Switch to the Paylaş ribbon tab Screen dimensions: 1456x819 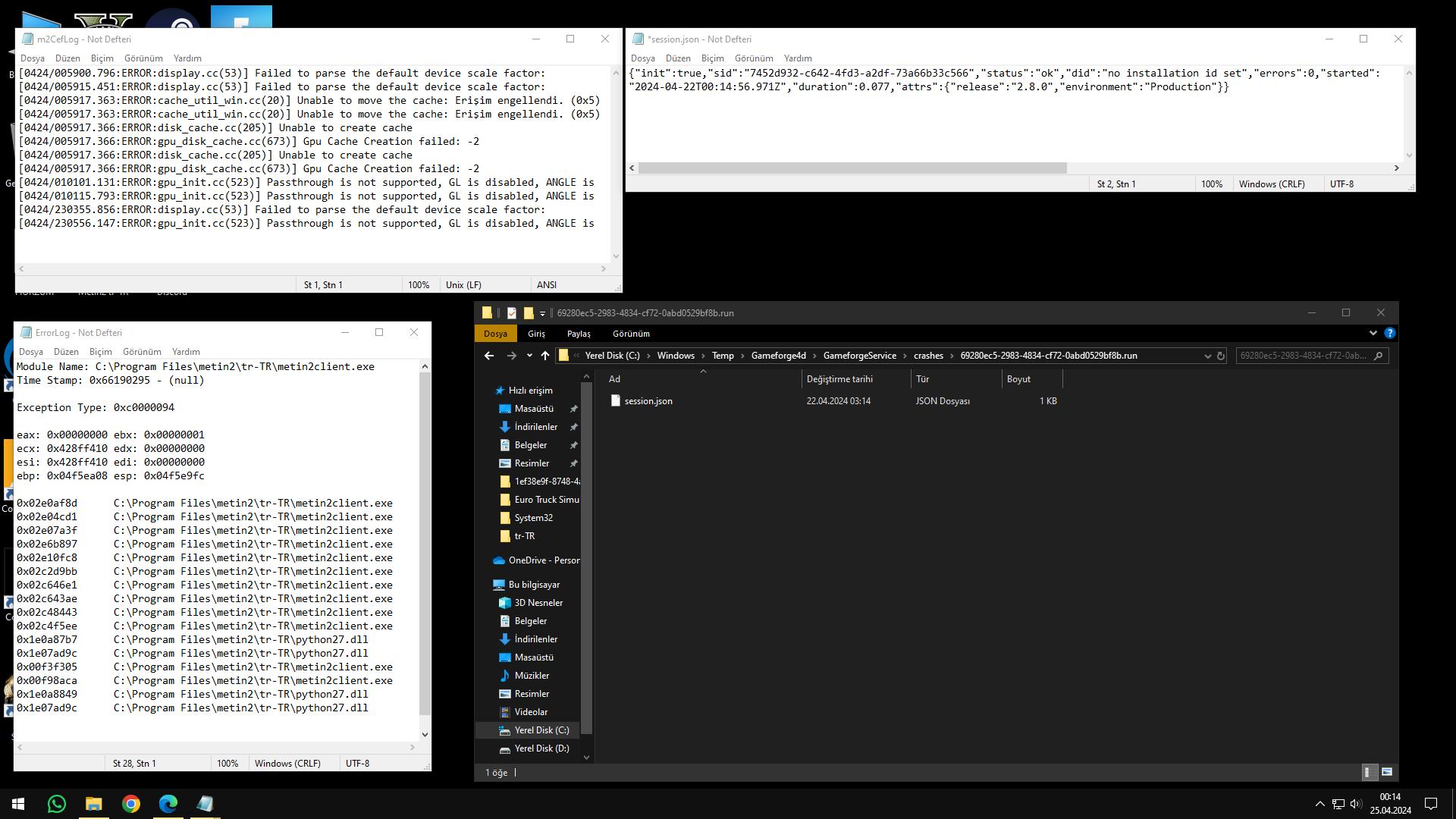pyautogui.click(x=578, y=334)
